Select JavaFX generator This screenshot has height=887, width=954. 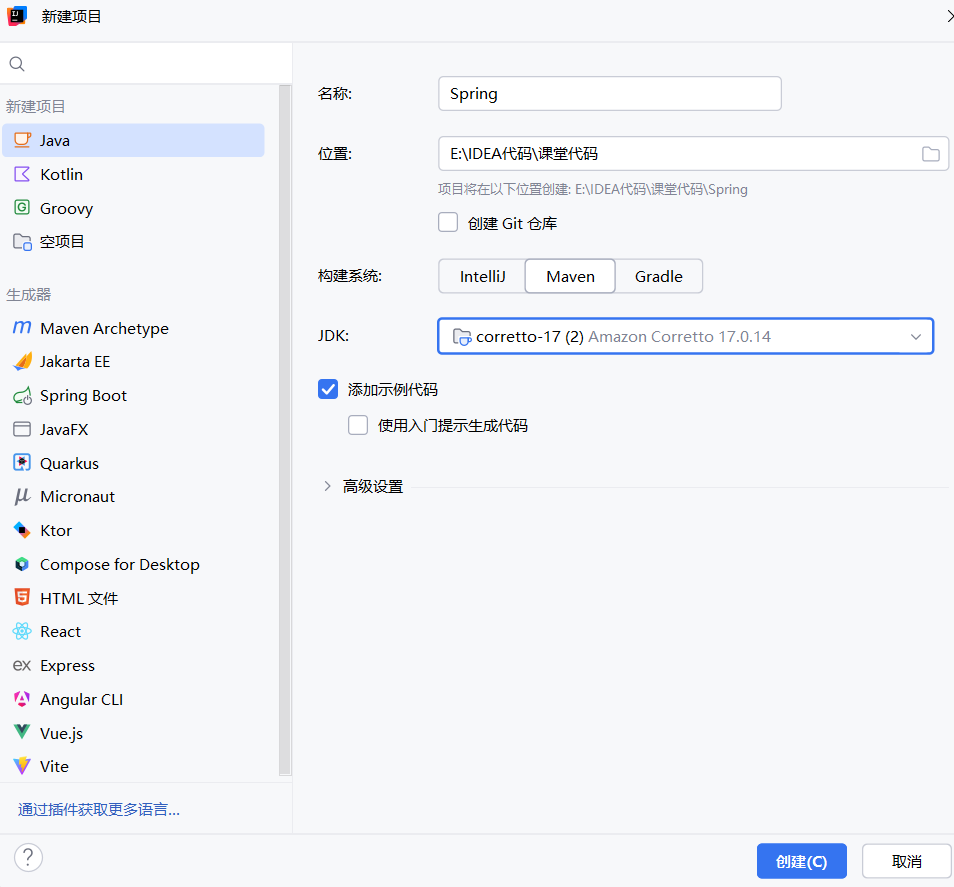pyautogui.click(x=133, y=430)
